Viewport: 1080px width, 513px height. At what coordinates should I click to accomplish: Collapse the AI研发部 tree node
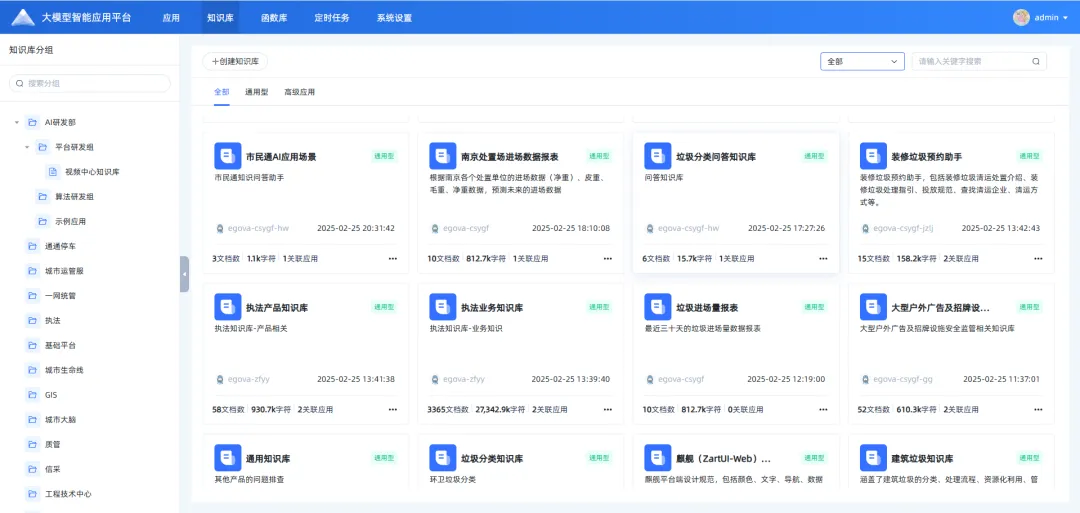pyautogui.click(x=17, y=123)
